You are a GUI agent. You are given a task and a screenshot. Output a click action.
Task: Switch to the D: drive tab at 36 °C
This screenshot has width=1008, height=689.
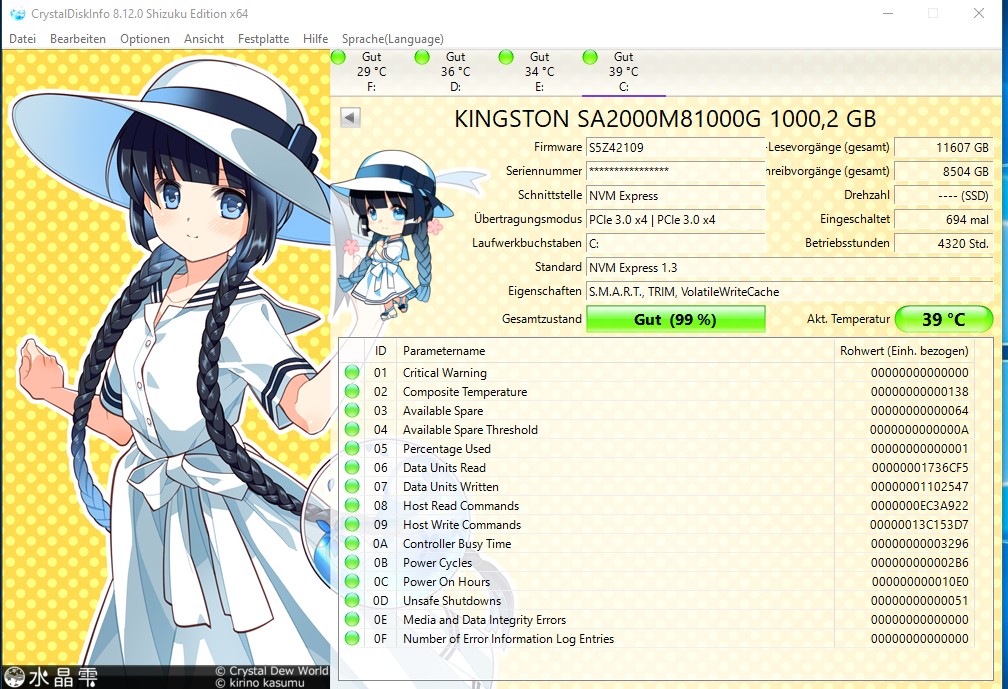click(x=456, y=72)
